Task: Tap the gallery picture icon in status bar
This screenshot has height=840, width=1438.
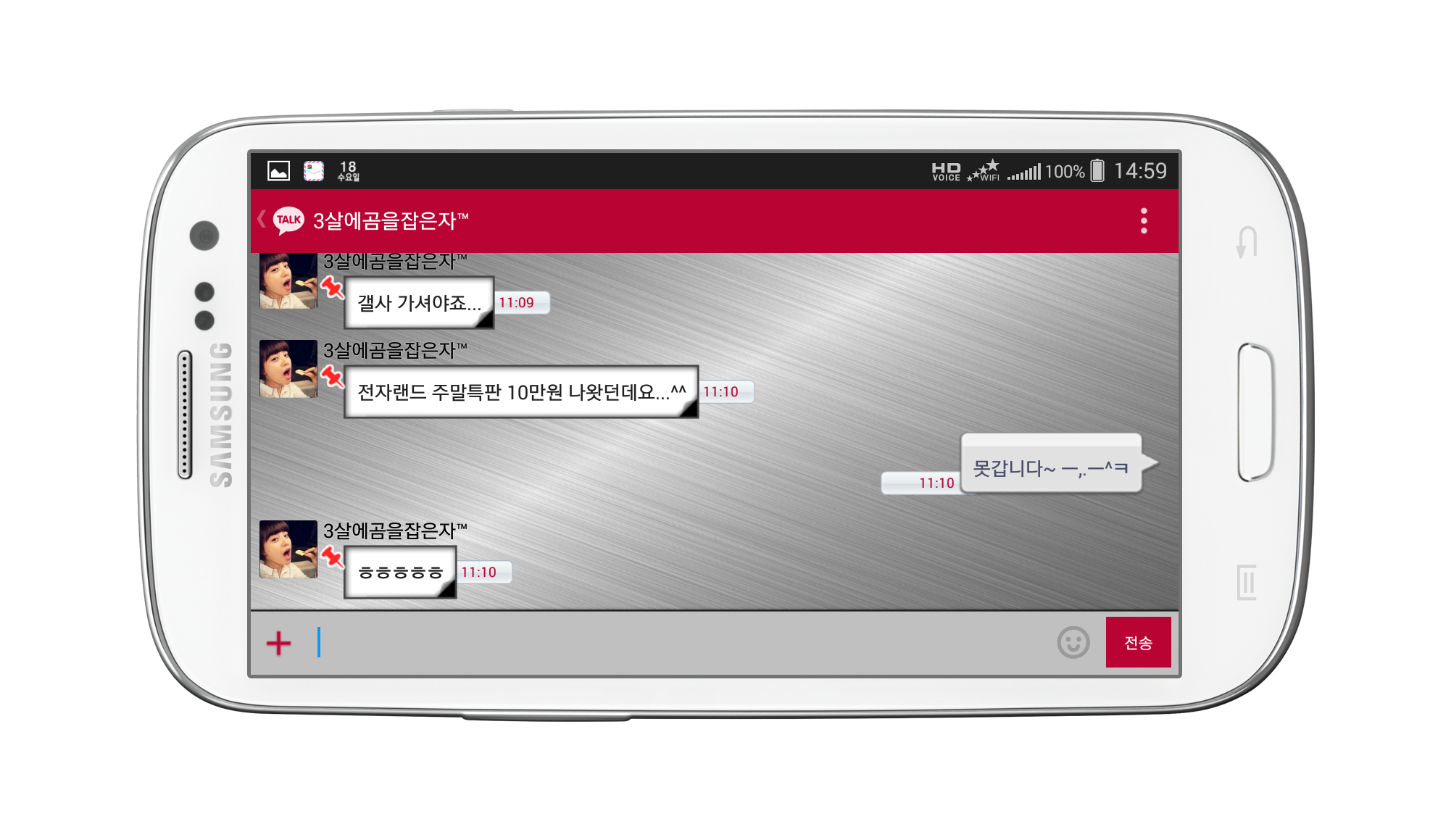Action: [278, 171]
